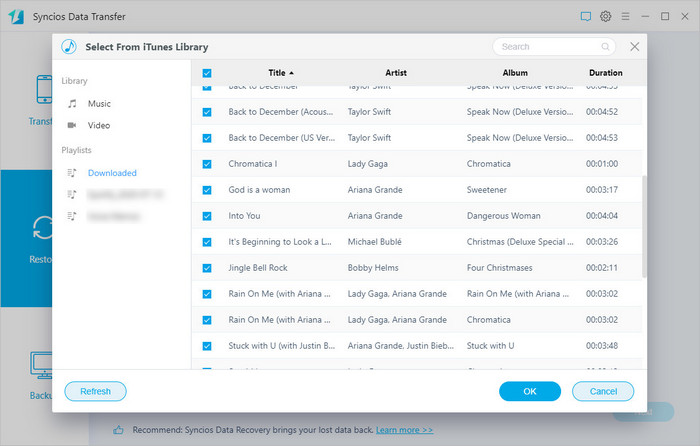This screenshot has width=700, height=446.
Task: Click the Dangerous Woman album cell
Action: (x=504, y=216)
